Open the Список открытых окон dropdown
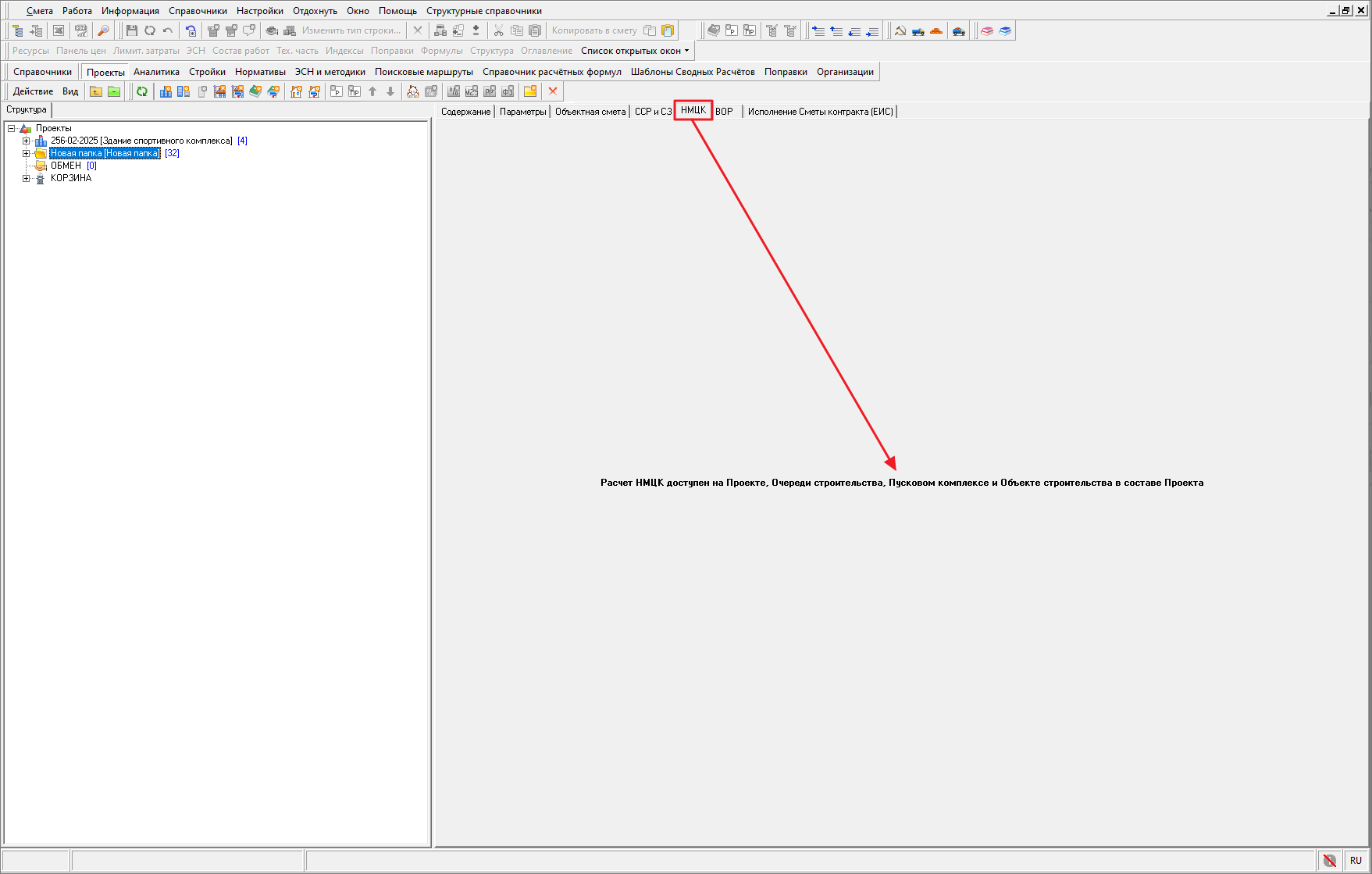 635,51
